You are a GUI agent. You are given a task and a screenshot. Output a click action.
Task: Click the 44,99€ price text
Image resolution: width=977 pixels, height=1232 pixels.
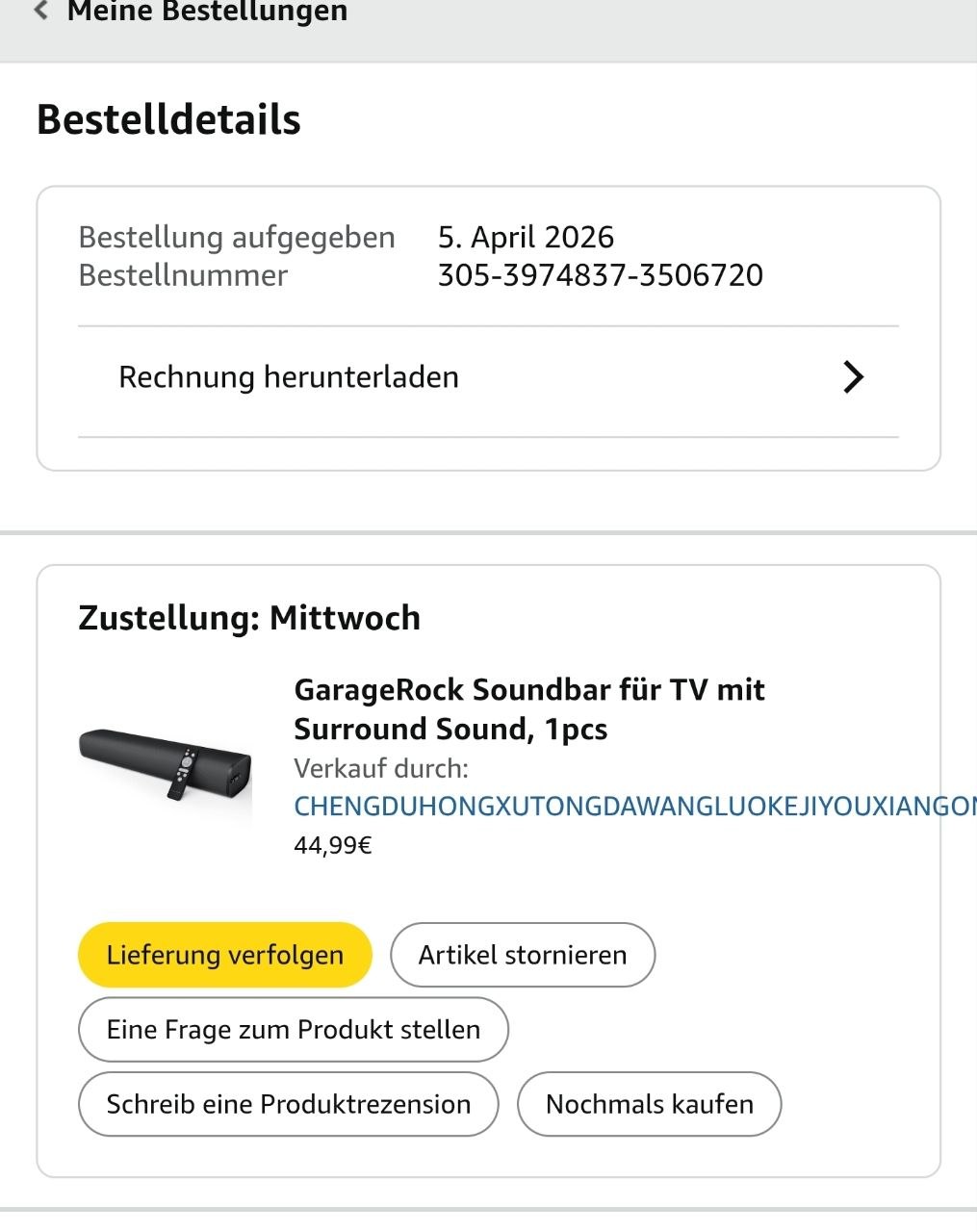pyautogui.click(x=332, y=846)
